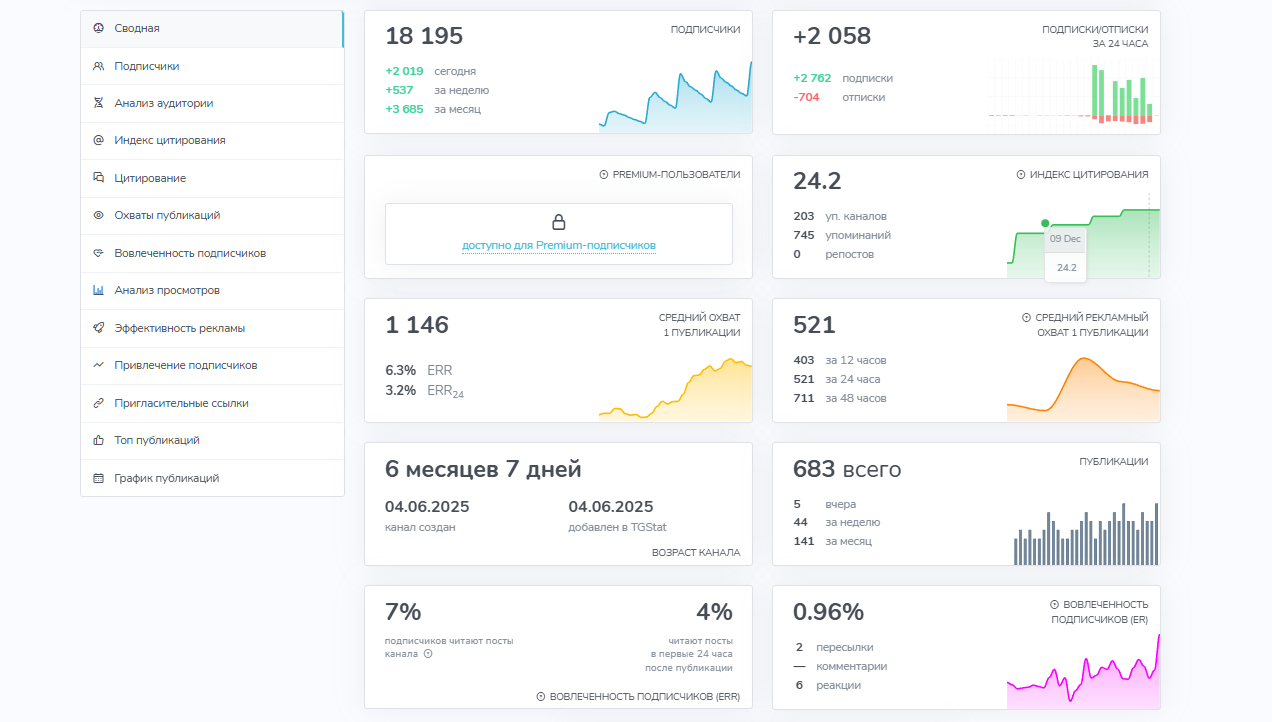Click the 0.96% engagement value
1272x722 pixels.
tap(828, 612)
